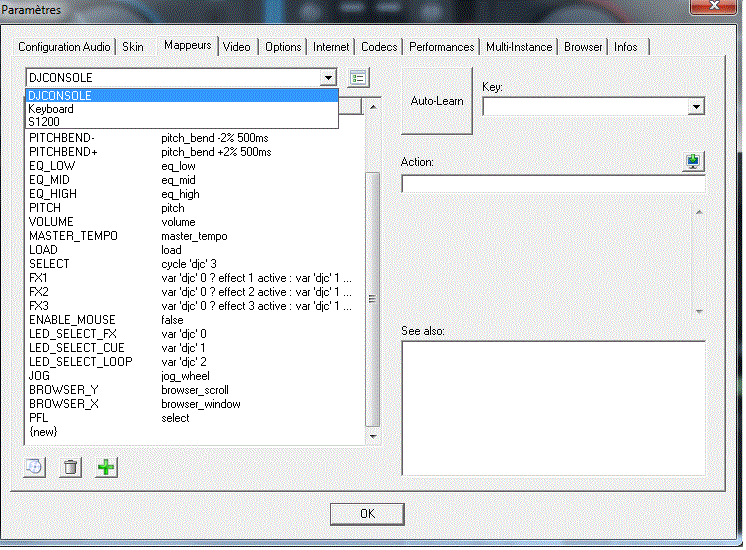This screenshot has height=550, width=746.
Task: Go to the Performances tab
Action: tap(441, 47)
